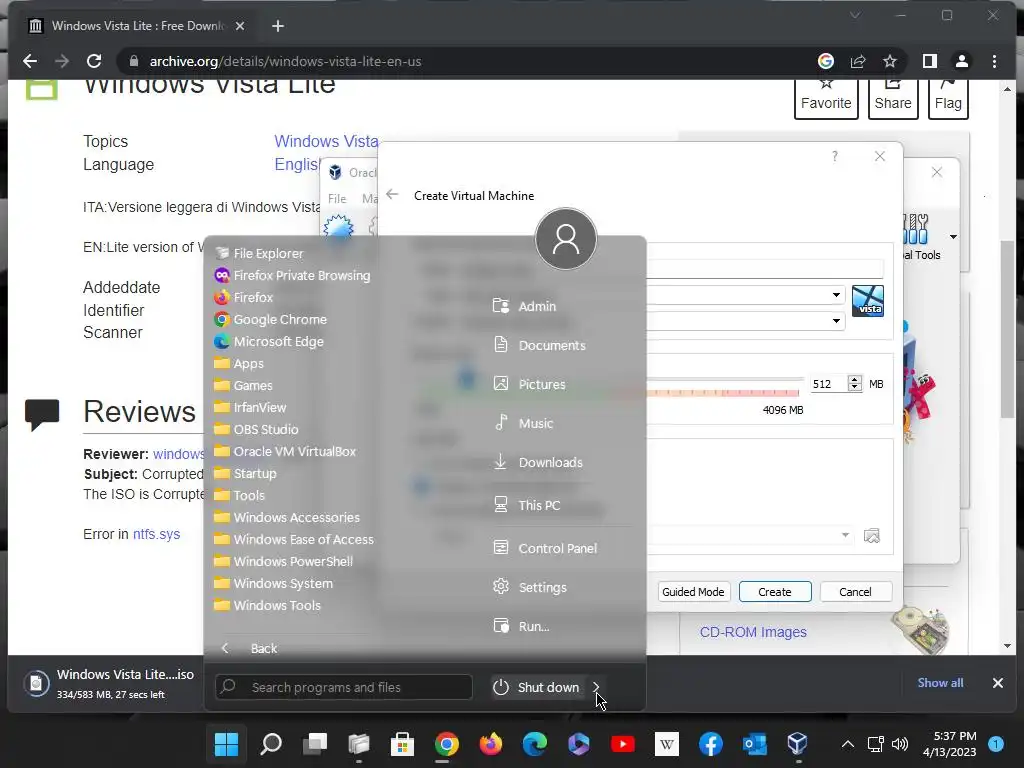Expand the Shut down options arrow
This screenshot has height=768, width=1024.
click(x=596, y=687)
